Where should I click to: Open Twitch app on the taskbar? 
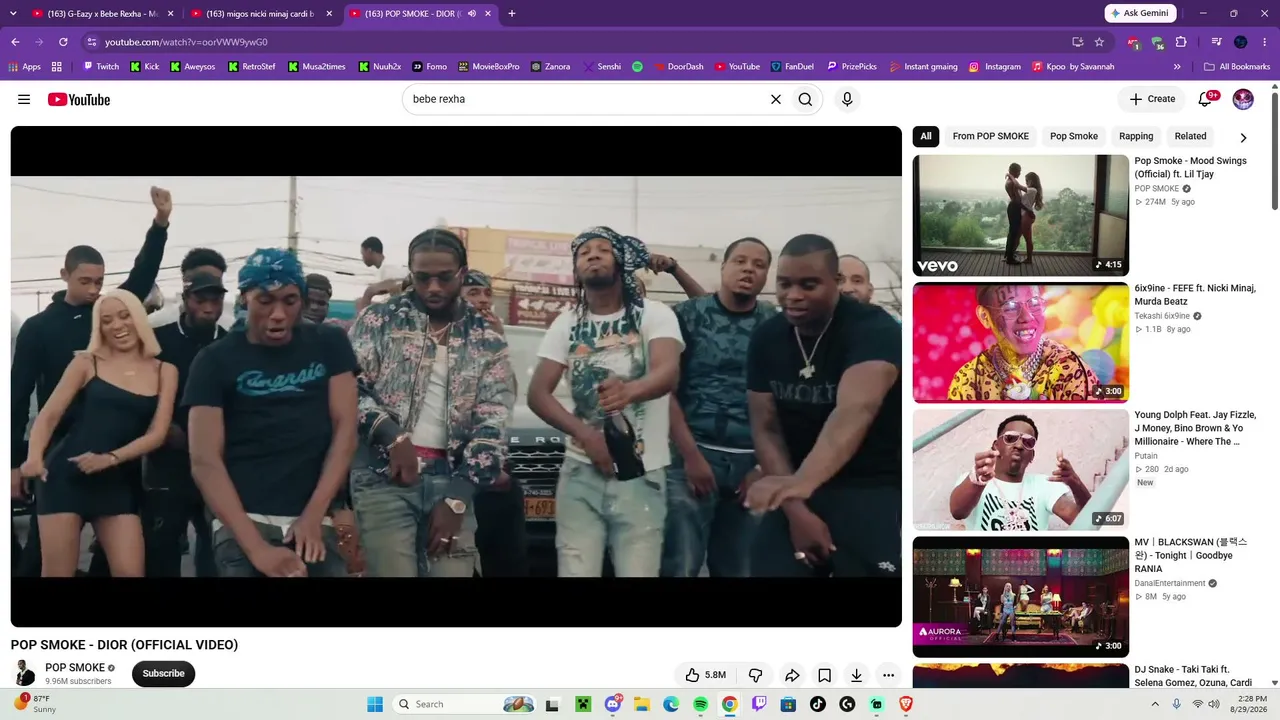759,704
